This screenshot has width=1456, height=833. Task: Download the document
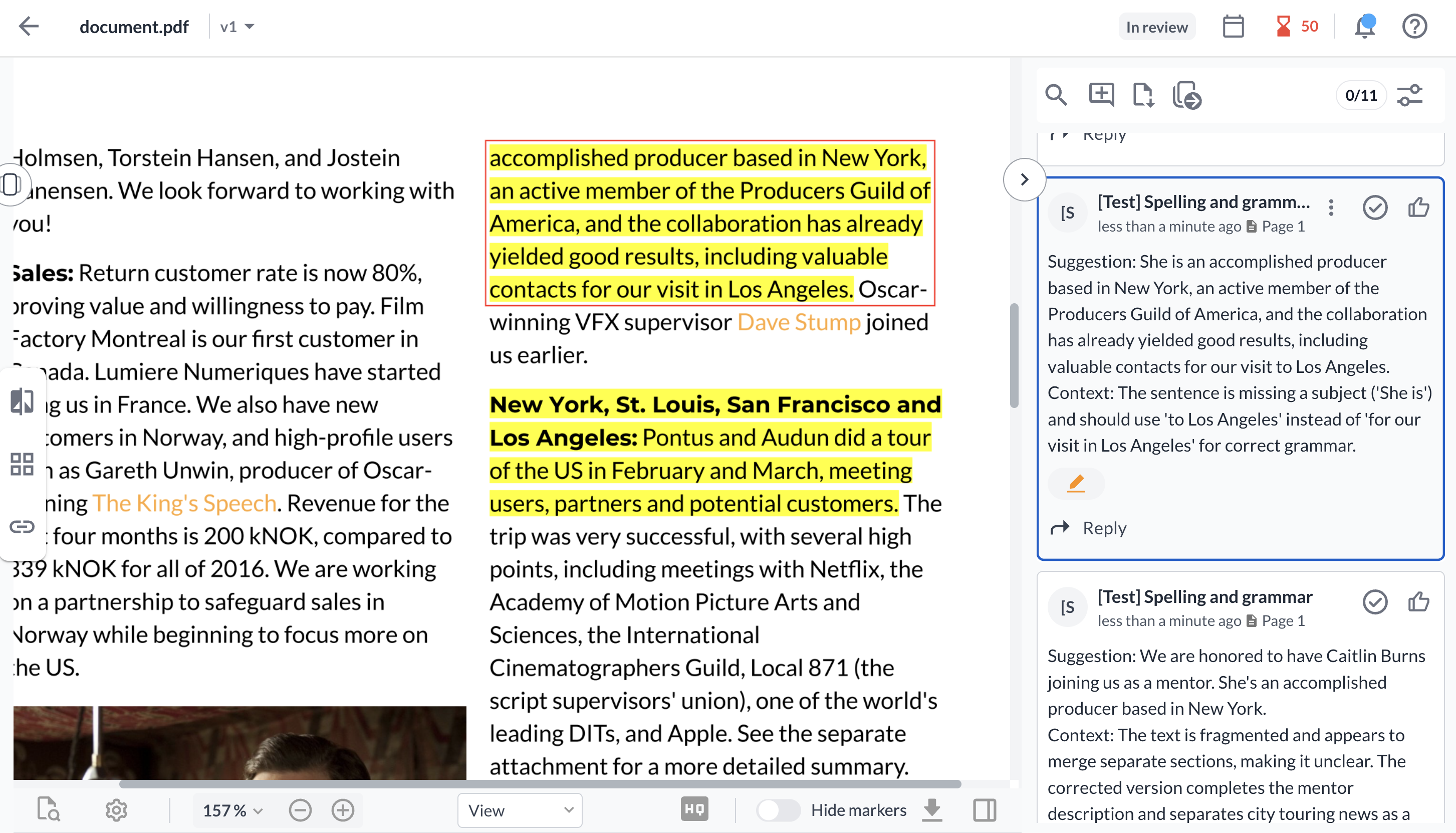[932, 809]
